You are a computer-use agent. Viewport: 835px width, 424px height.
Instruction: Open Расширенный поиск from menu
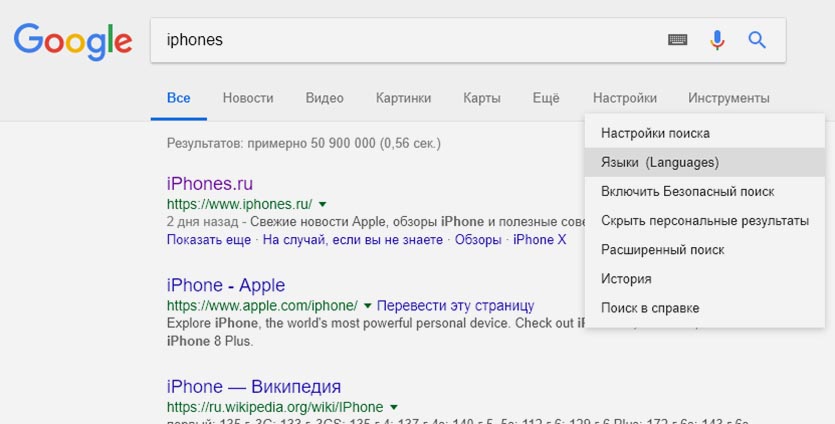coord(705,250)
